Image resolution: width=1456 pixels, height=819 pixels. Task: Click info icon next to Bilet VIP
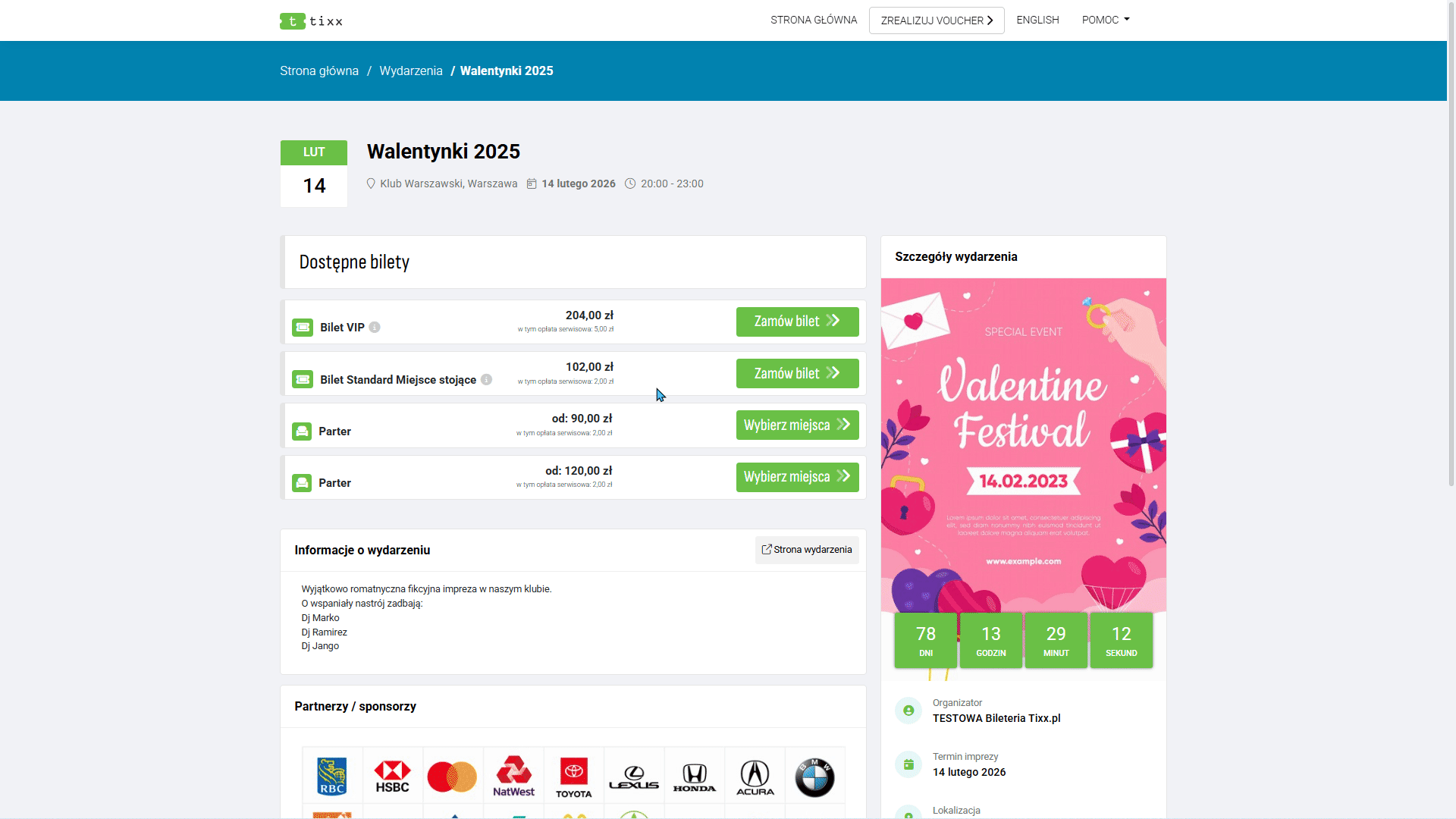(x=375, y=328)
